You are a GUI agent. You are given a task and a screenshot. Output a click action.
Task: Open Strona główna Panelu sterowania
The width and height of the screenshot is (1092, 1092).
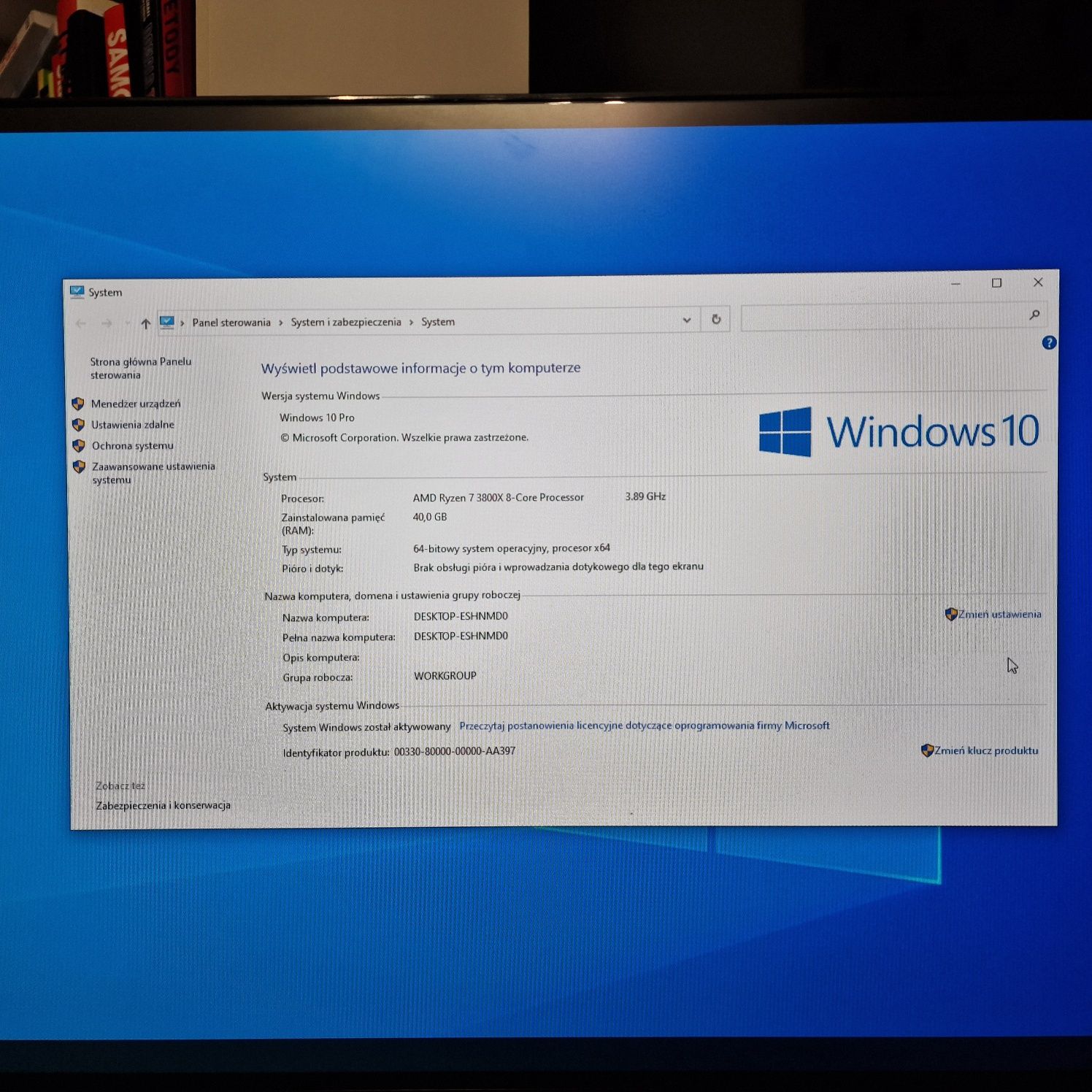coord(141,368)
